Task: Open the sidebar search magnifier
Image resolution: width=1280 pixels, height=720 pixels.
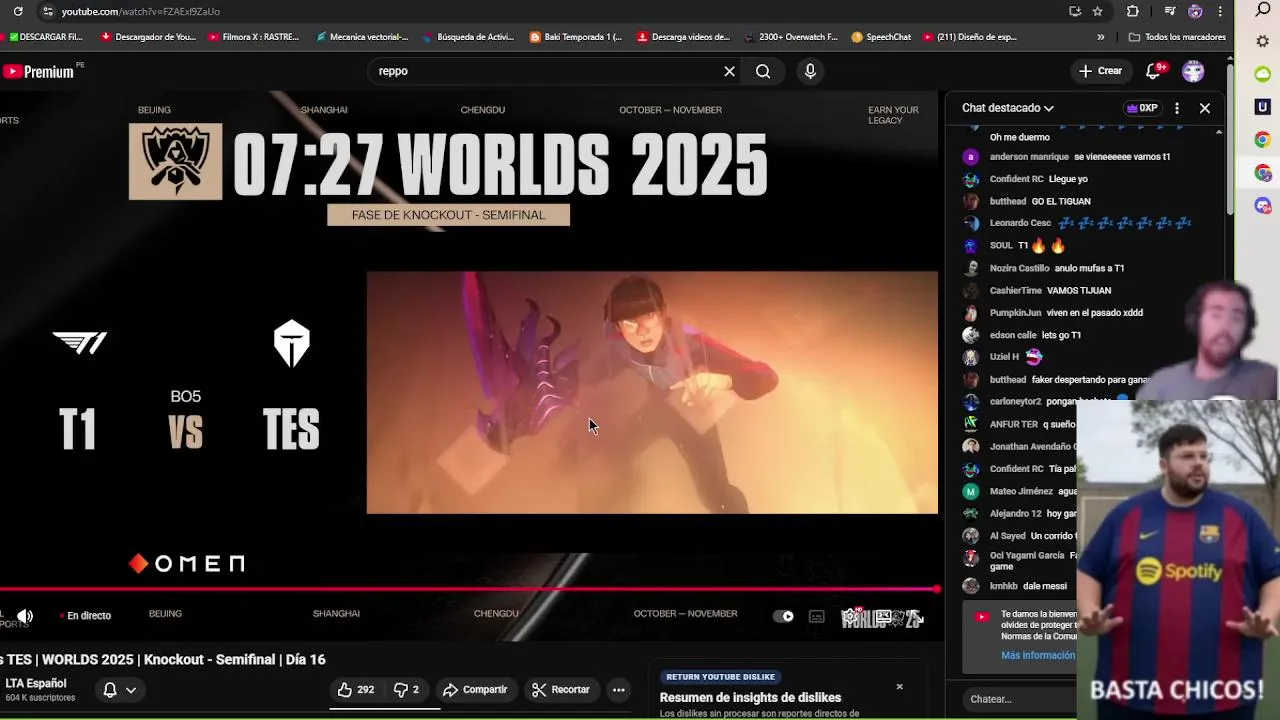Action: 1263,10
